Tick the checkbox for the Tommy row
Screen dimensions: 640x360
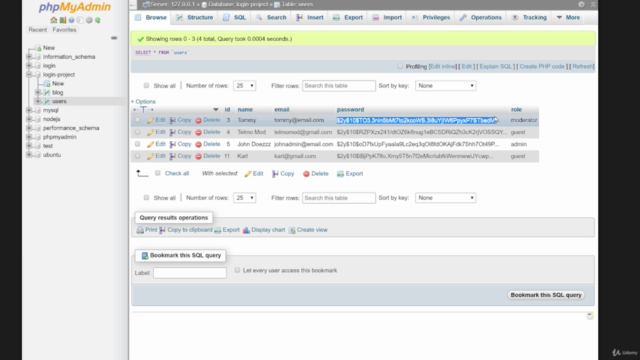tap(138, 120)
